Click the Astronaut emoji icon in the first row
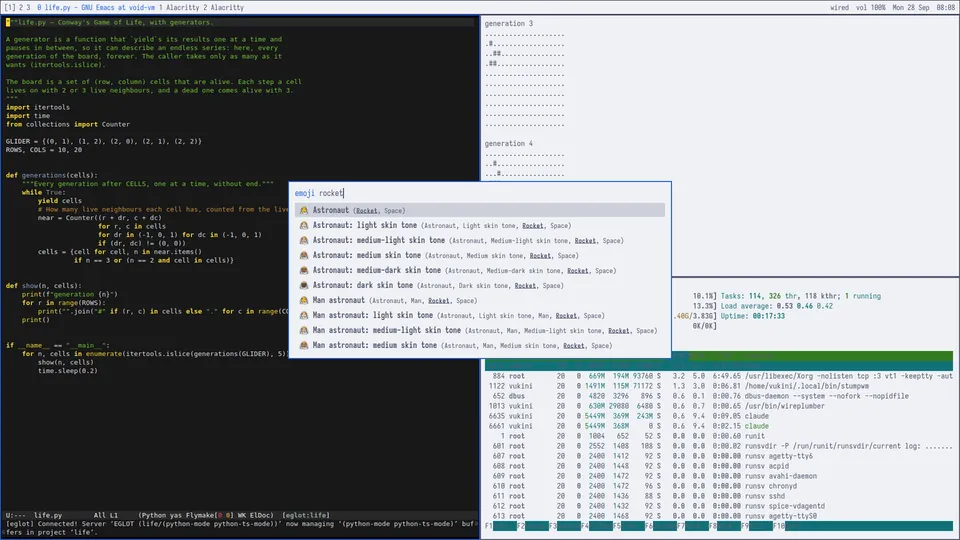960x540 pixels. 304,211
